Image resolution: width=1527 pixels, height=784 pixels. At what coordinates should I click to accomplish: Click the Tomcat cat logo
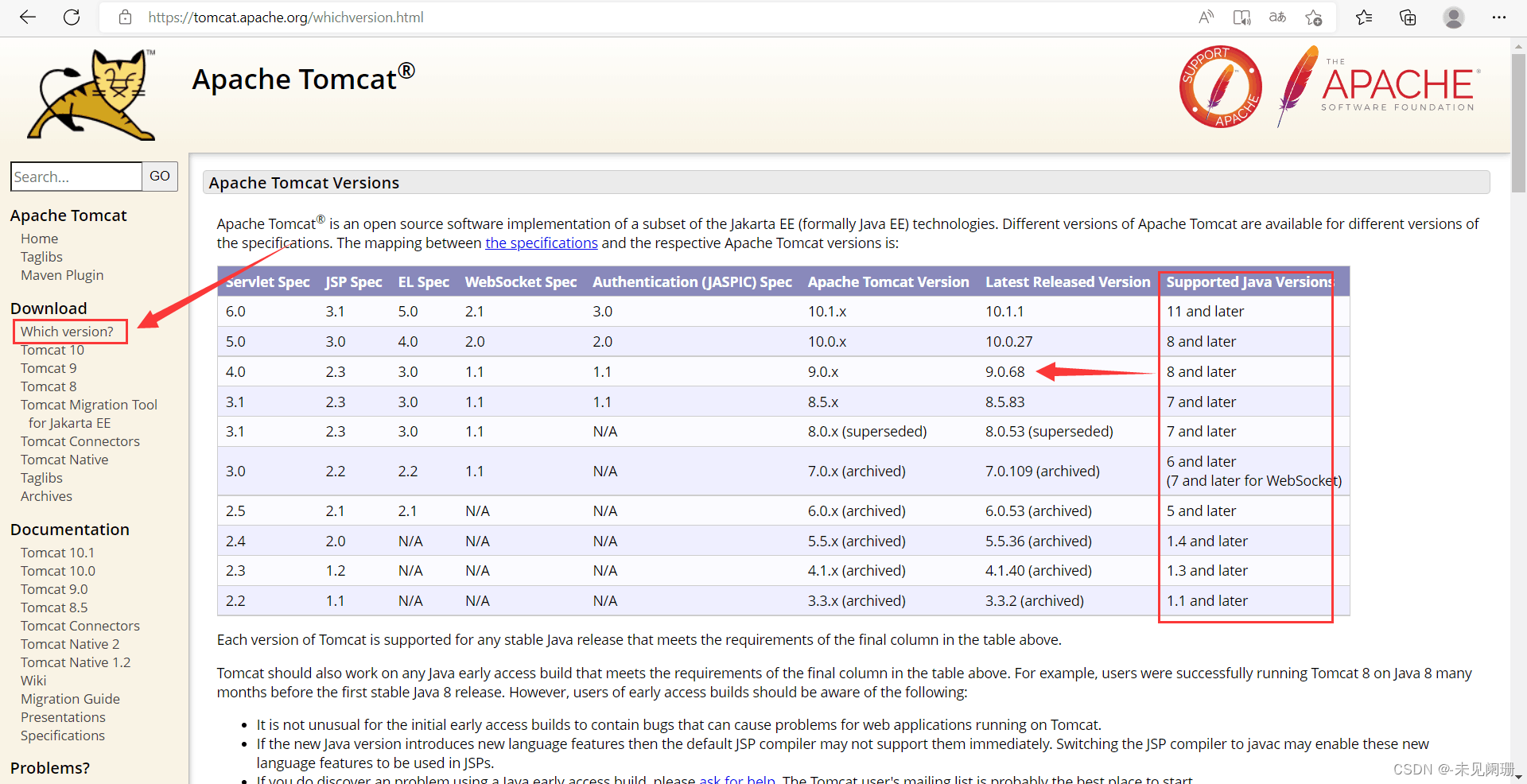[91, 95]
